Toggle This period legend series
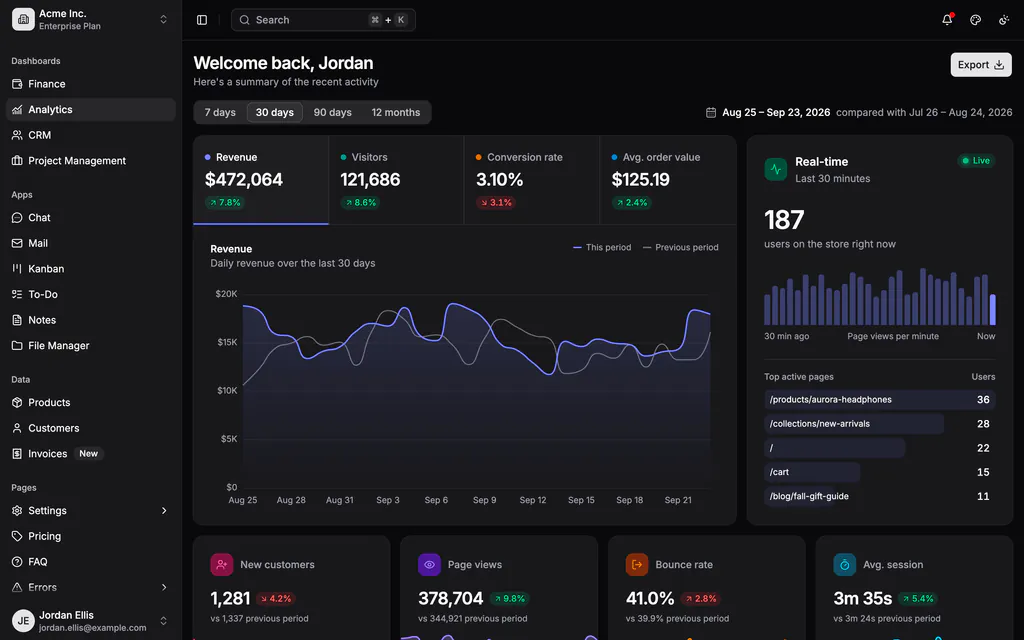The height and width of the screenshot is (640, 1024). coord(602,248)
